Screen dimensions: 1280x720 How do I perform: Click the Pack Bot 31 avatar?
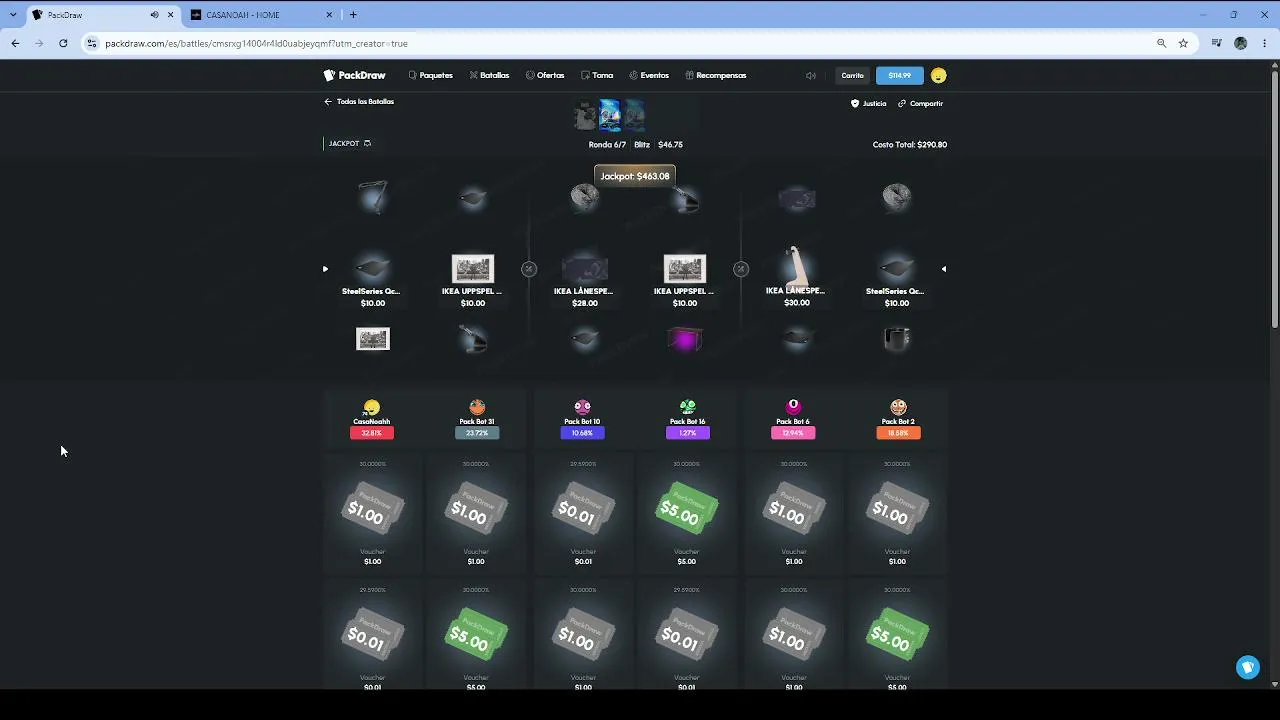pyautogui.click(x=477, y=407)
